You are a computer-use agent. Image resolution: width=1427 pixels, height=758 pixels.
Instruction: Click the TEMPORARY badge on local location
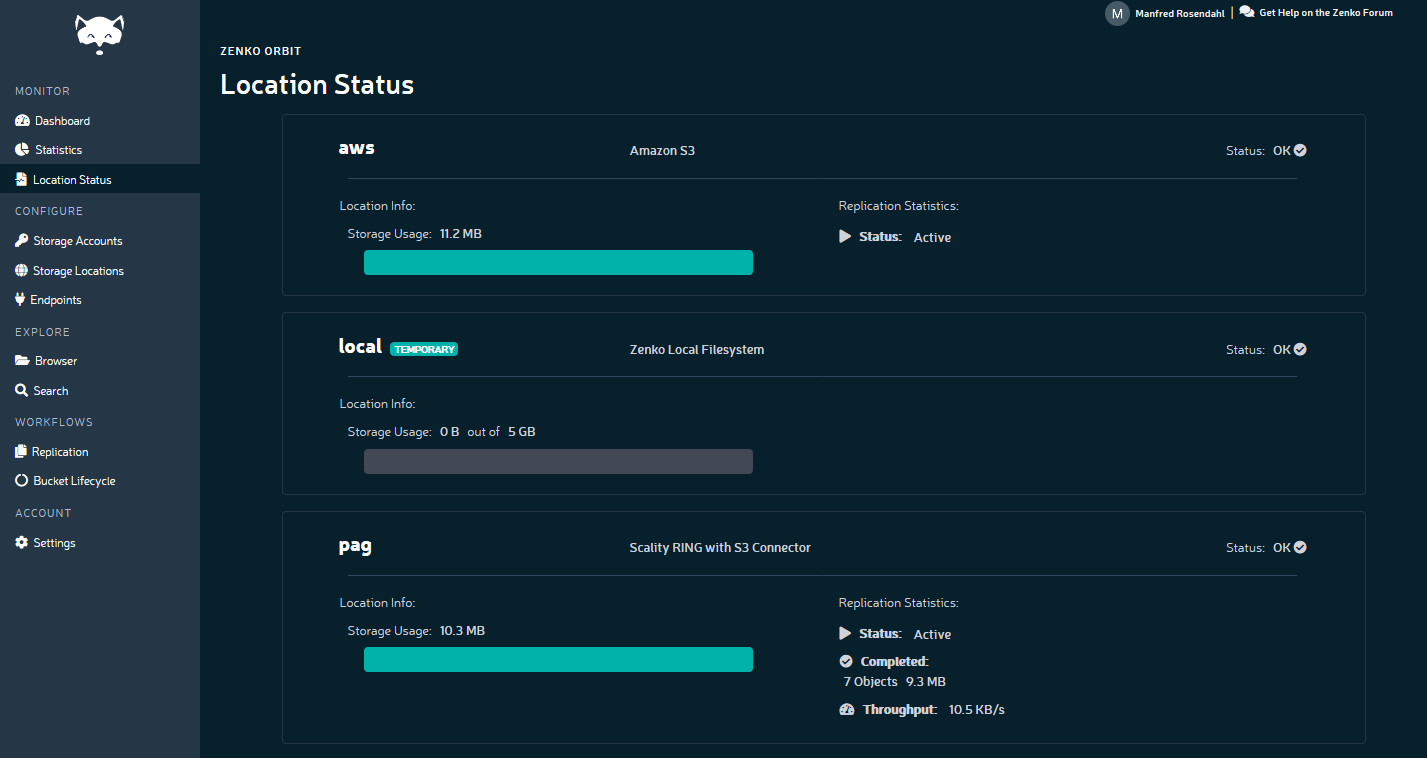424,350
